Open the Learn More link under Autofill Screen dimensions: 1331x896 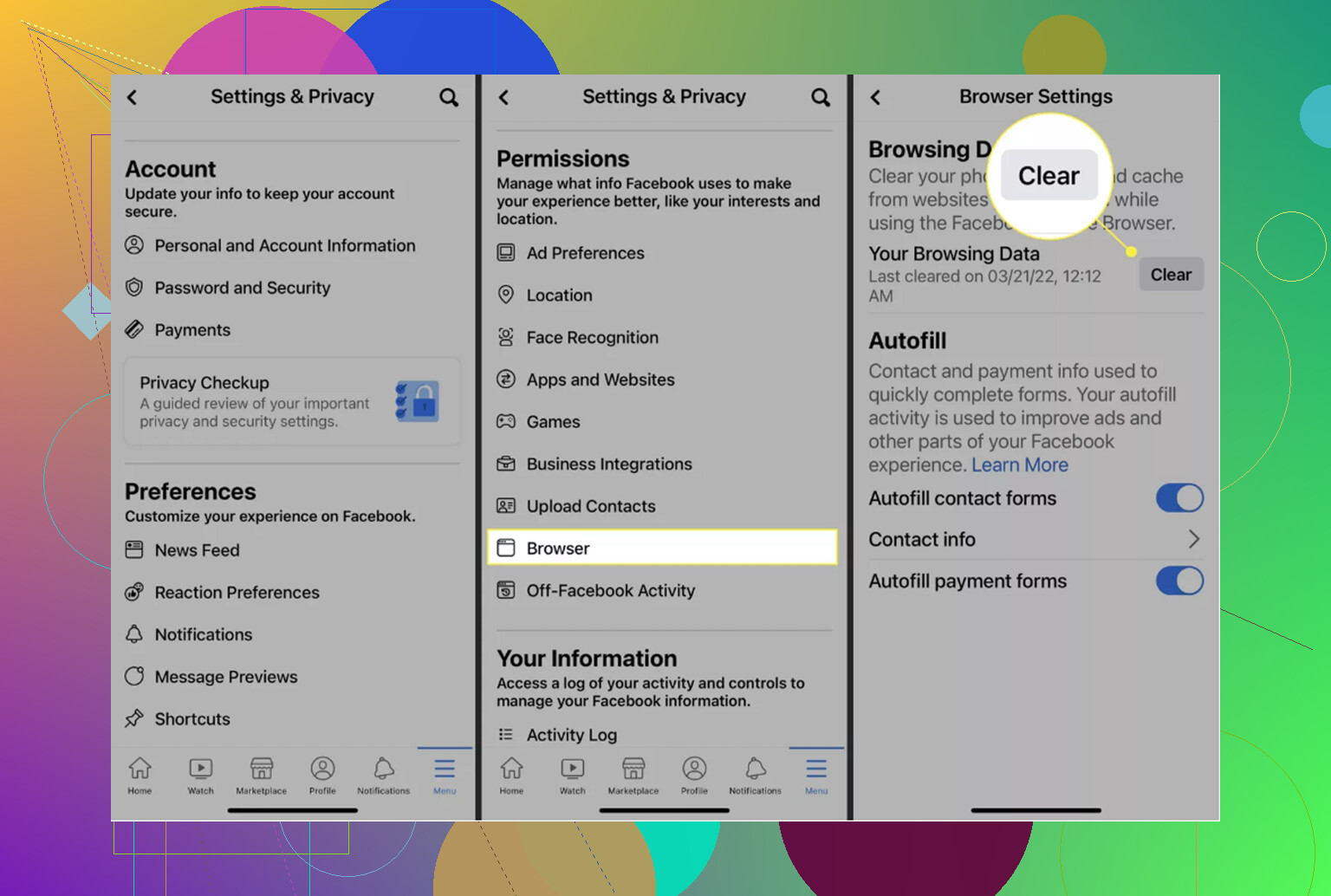point(1020,465)
